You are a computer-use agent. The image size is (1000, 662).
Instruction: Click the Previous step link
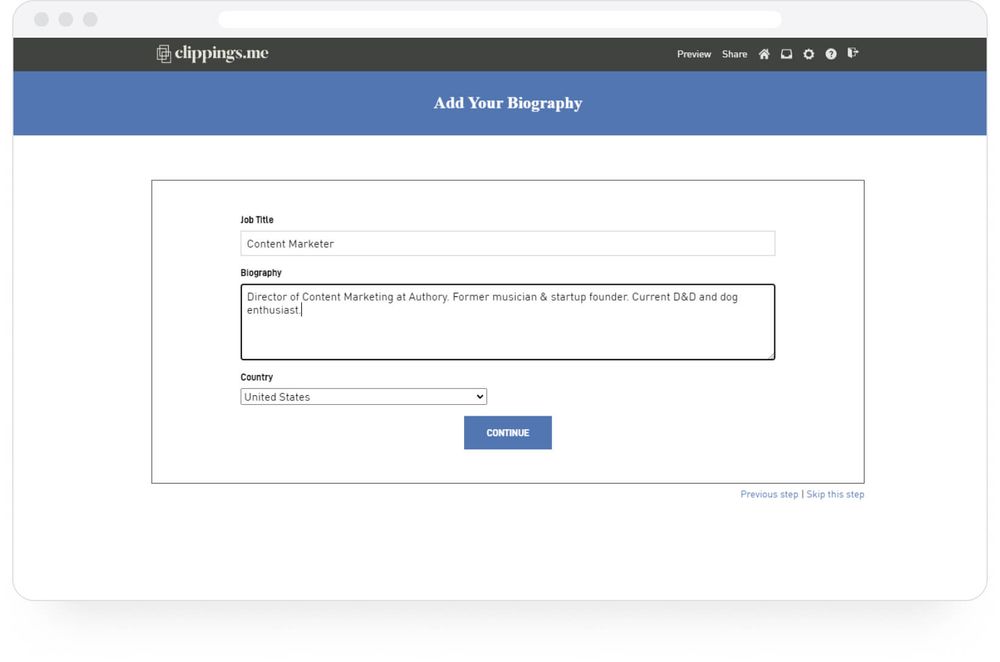[x=769, y=494]
